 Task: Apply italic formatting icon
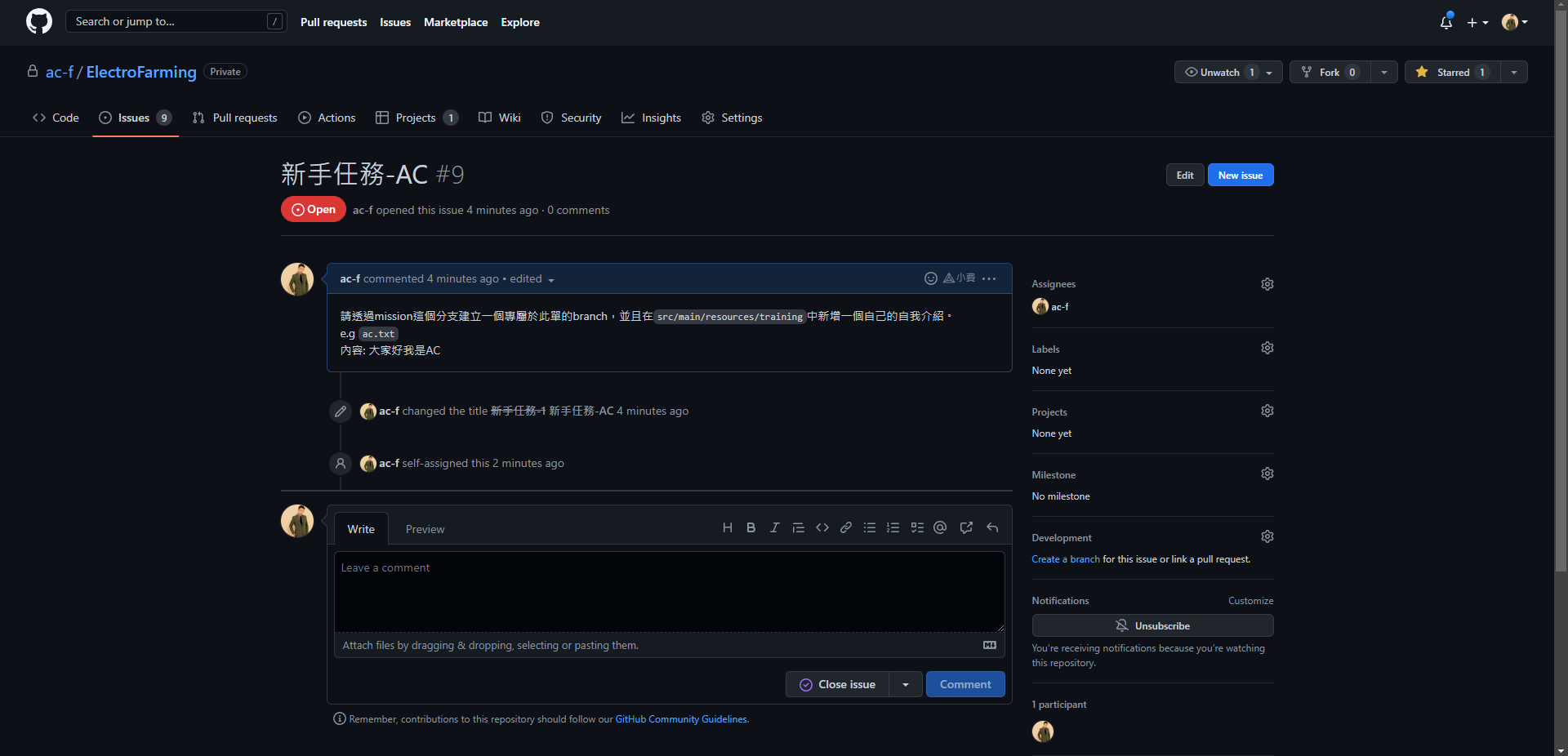774,527
